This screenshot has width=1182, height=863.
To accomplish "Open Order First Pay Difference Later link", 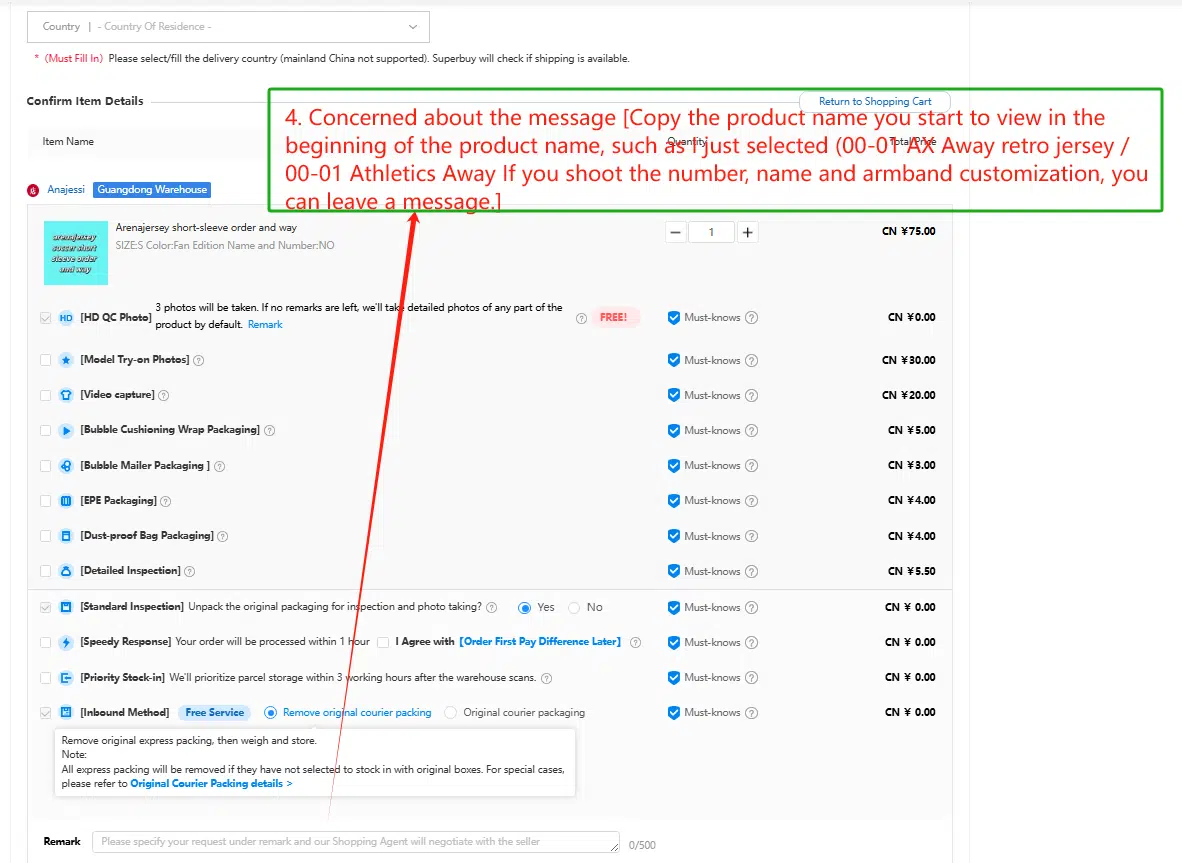I will click(540, 641).
